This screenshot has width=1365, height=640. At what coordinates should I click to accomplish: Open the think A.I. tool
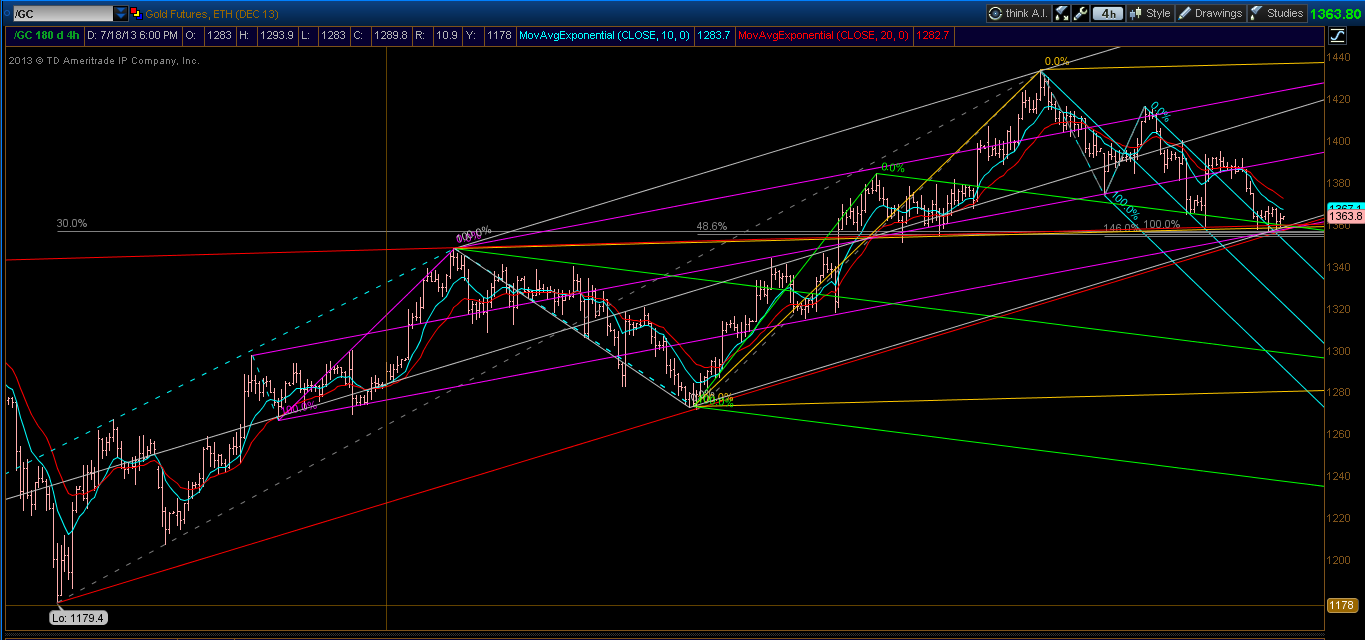click(x=1018, y=13)
